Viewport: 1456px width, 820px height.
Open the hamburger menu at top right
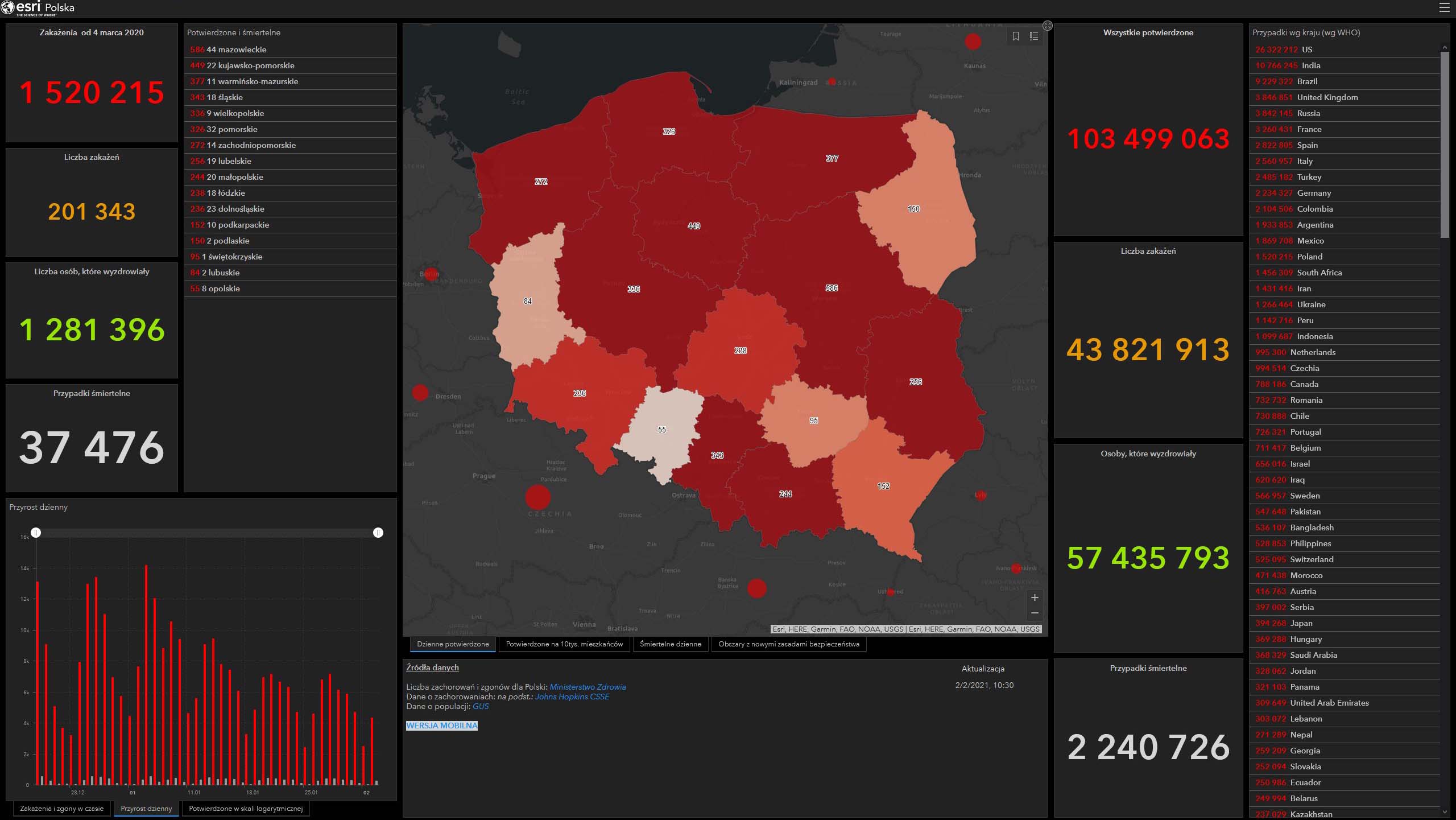coord(1444,7)
